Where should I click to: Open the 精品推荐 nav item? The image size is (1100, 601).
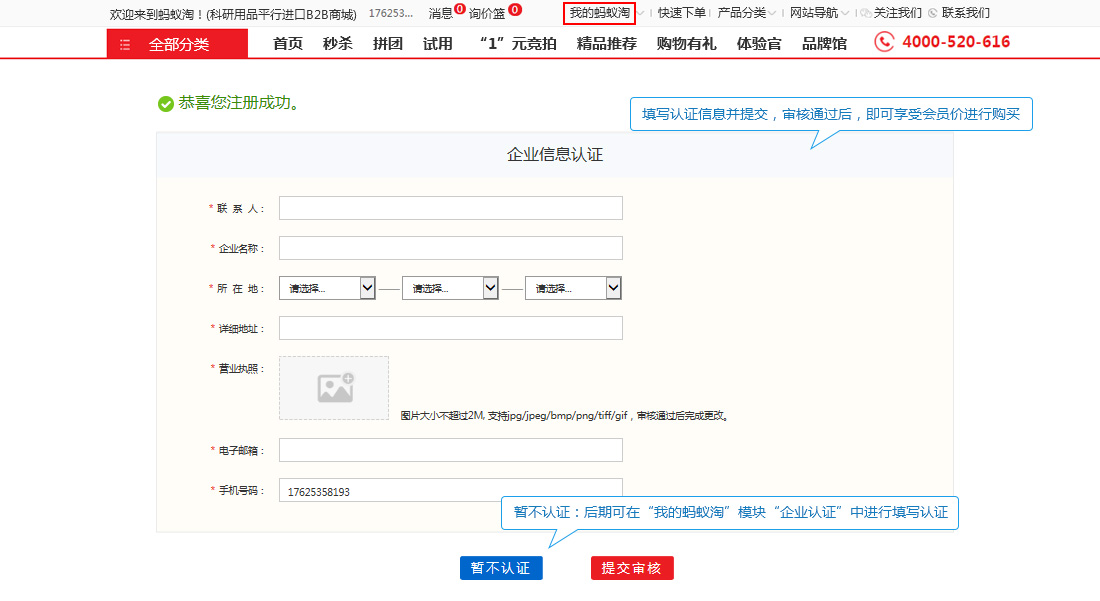click(x=607, y=43)
